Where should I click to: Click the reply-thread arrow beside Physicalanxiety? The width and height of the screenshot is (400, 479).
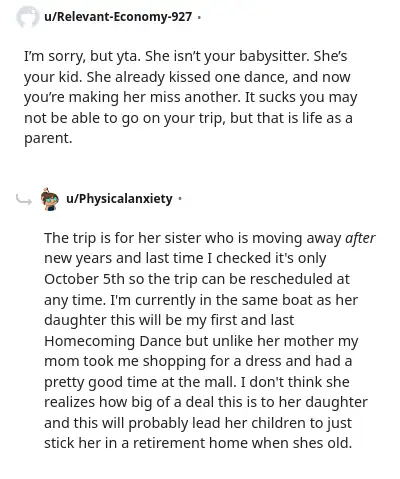(x=24, y=200)
